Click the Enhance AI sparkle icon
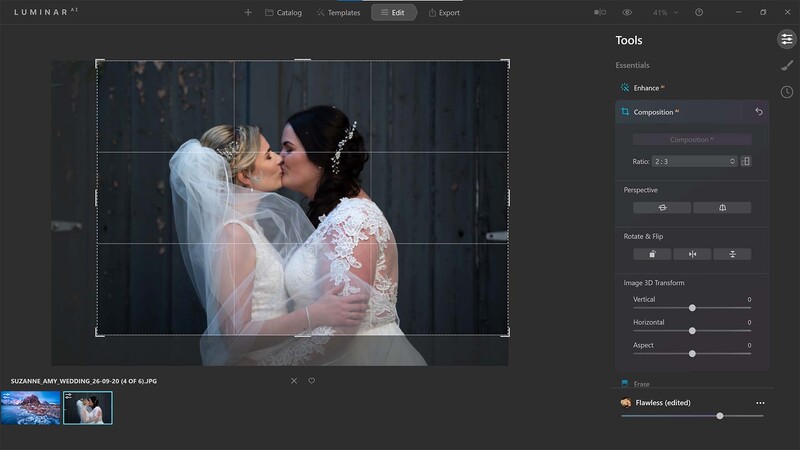The image size is (800, 450). coord(625,88)
